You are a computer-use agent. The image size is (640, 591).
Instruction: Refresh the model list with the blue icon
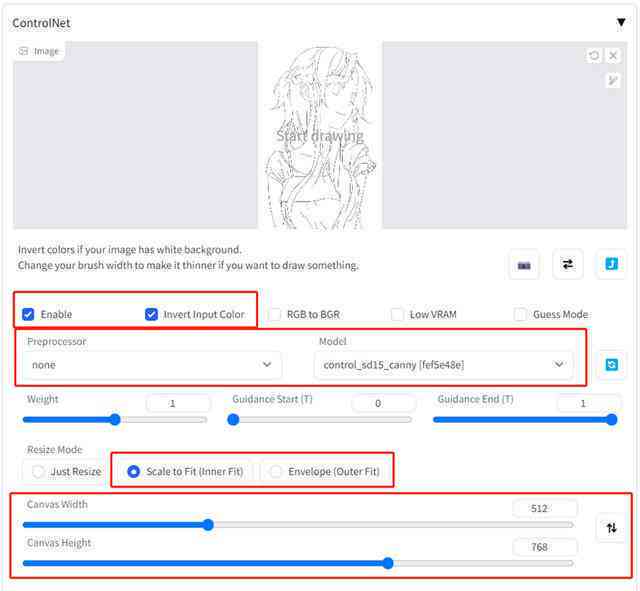(611, 364)
